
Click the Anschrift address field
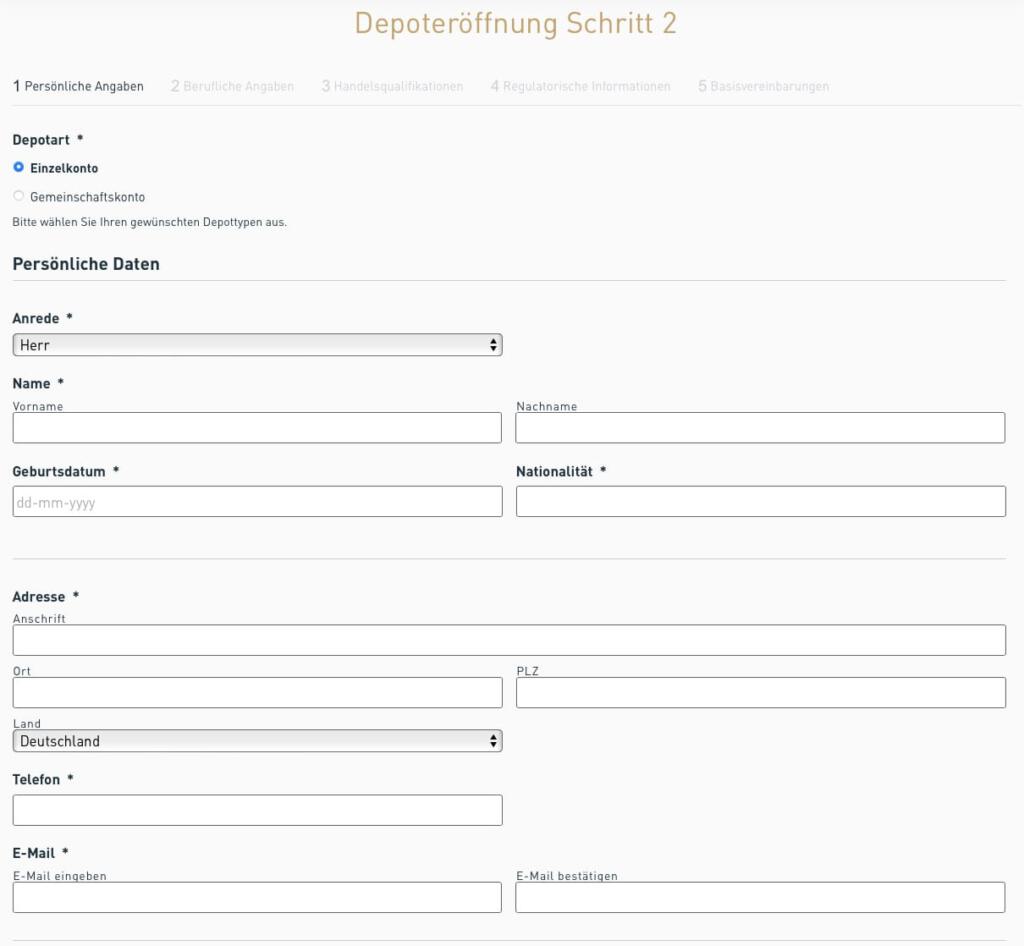508,639
